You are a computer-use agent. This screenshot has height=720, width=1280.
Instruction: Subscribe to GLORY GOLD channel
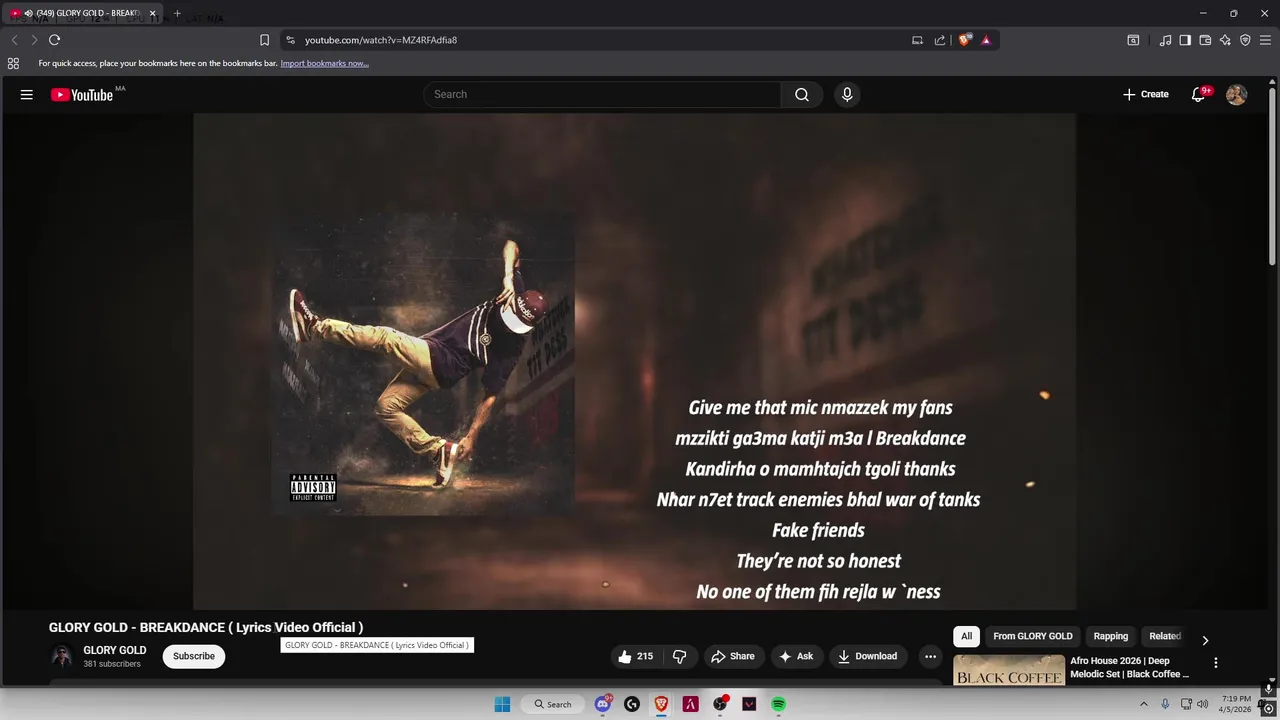pos(194,656)
